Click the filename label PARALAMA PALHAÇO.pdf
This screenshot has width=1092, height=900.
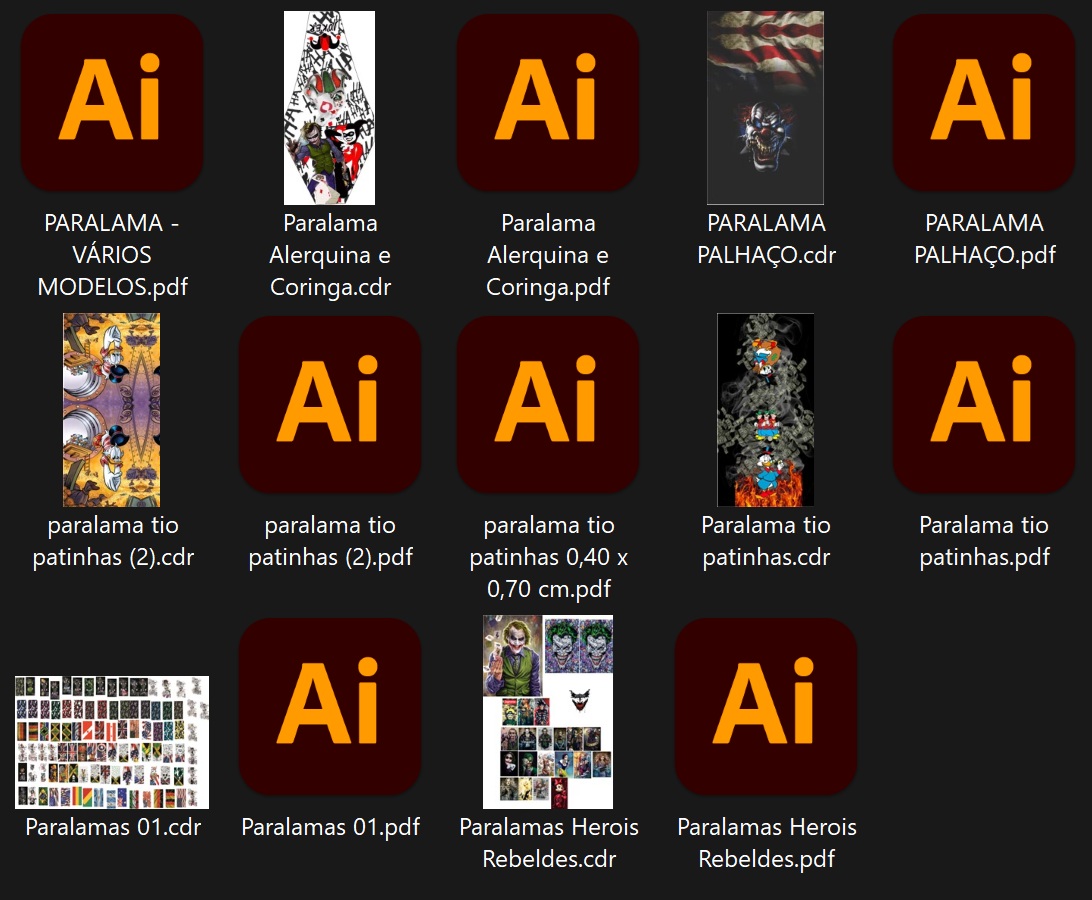click(x=984, y=239)
